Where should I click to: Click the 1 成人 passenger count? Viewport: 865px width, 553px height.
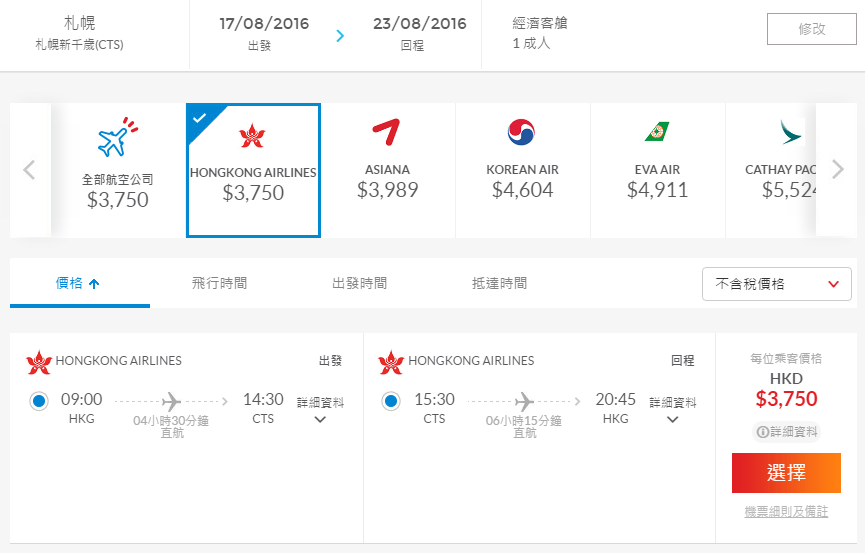(x=531, y=43)
